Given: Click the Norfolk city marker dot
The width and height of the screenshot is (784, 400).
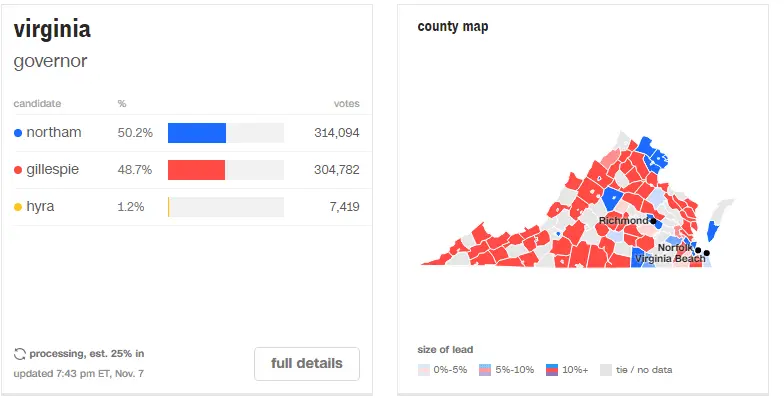Looking at the screenshot, I should pos(698,249).
